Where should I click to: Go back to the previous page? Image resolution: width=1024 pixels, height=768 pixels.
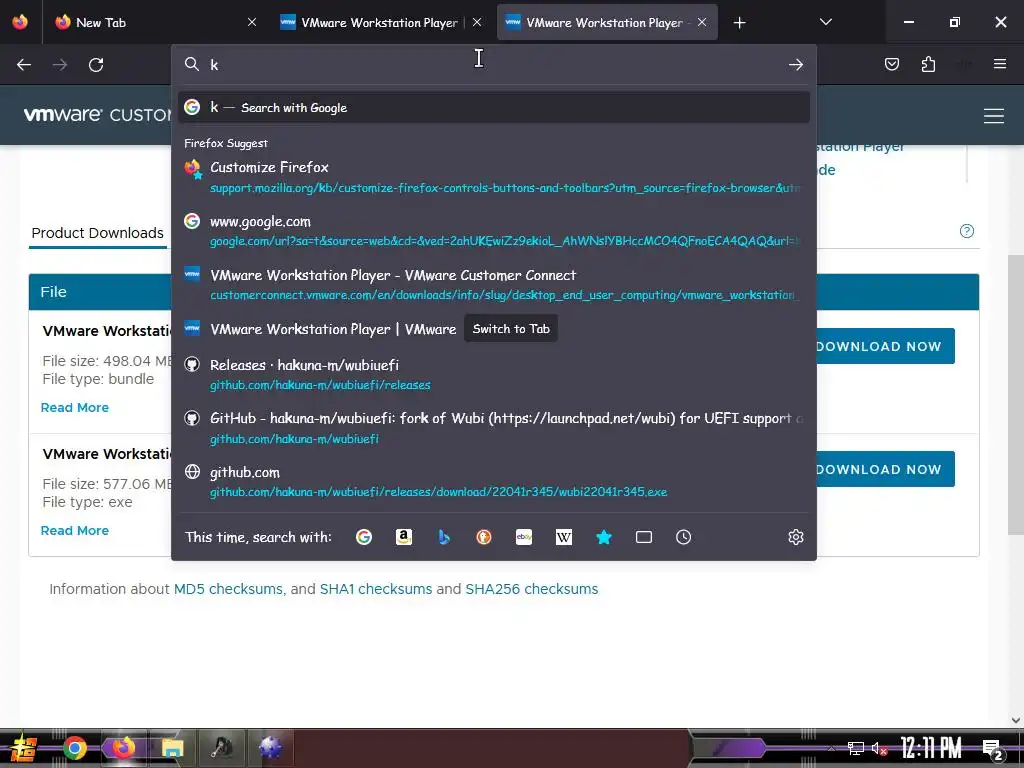click(x=24, y=65)
